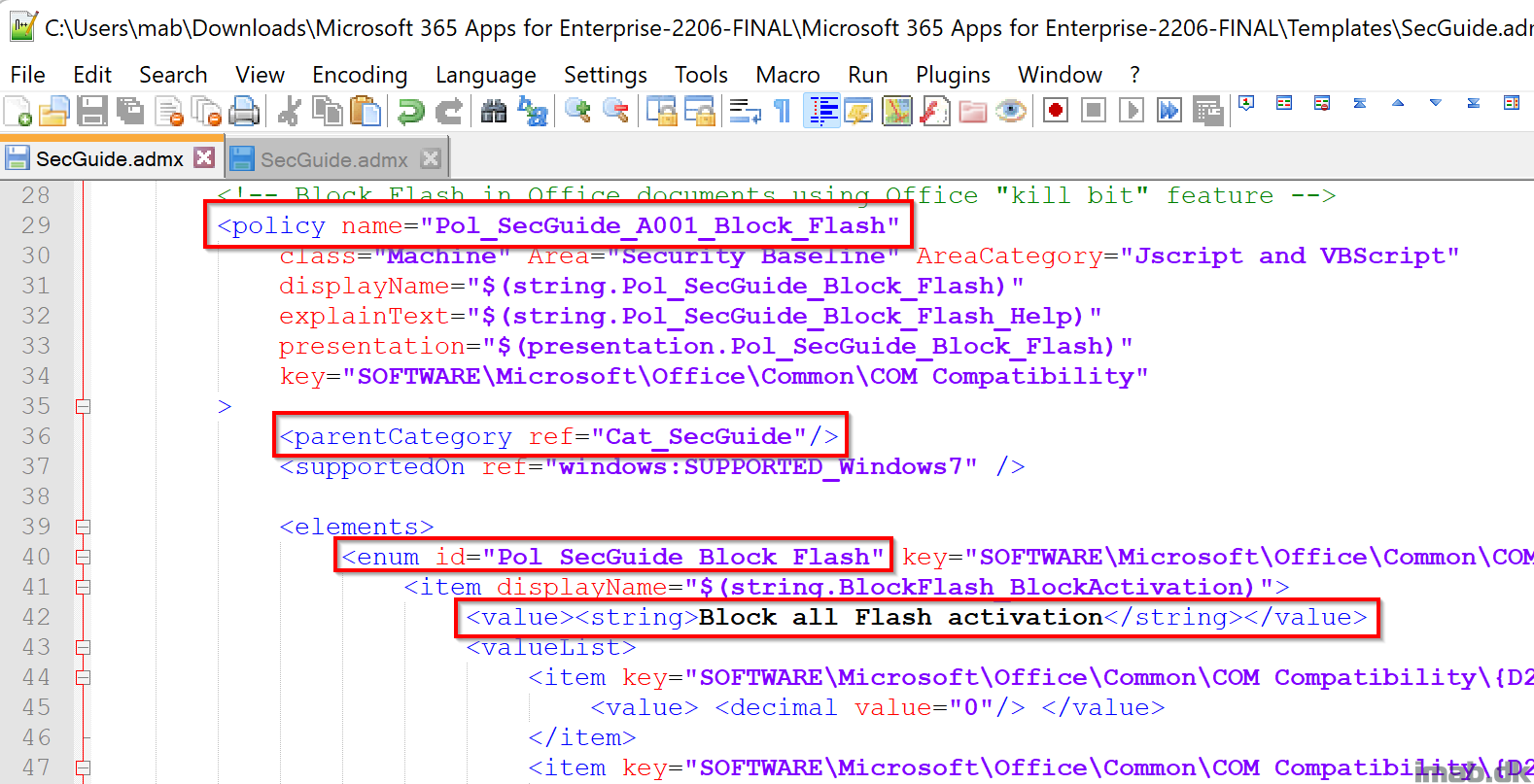Toggle the Compare navigation bar icon
Image resolution: width=1534 pixels, height=784 pixels.
tap(1512, 103)
